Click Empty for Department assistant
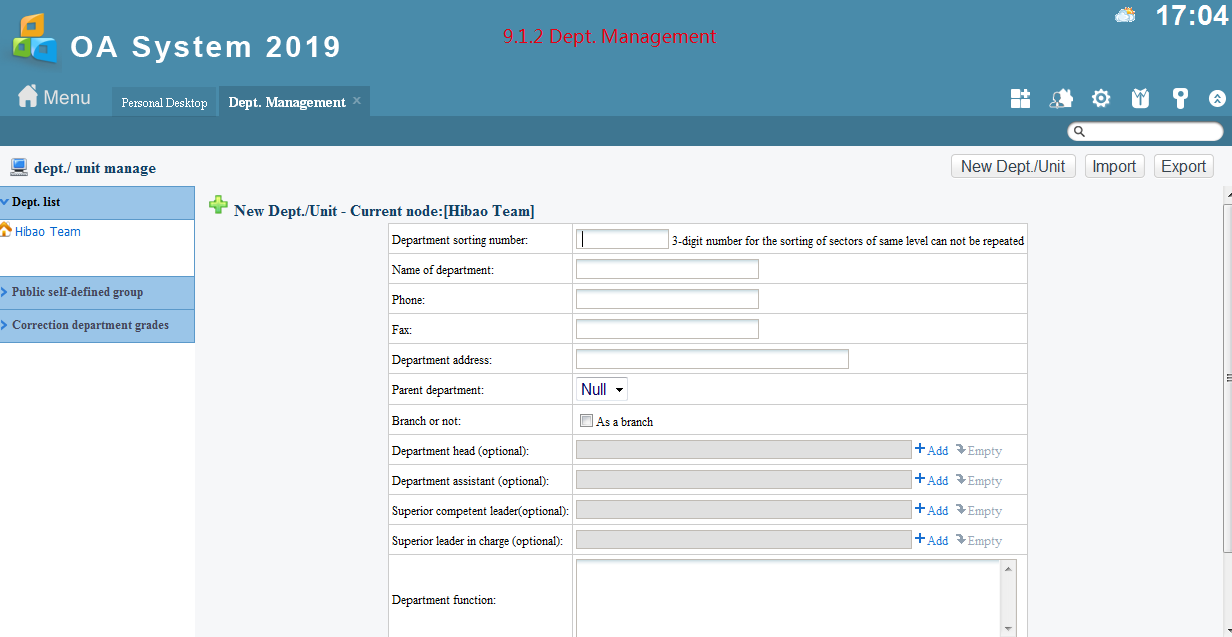Screen dimensions: 1232x637 coord(978,480)
